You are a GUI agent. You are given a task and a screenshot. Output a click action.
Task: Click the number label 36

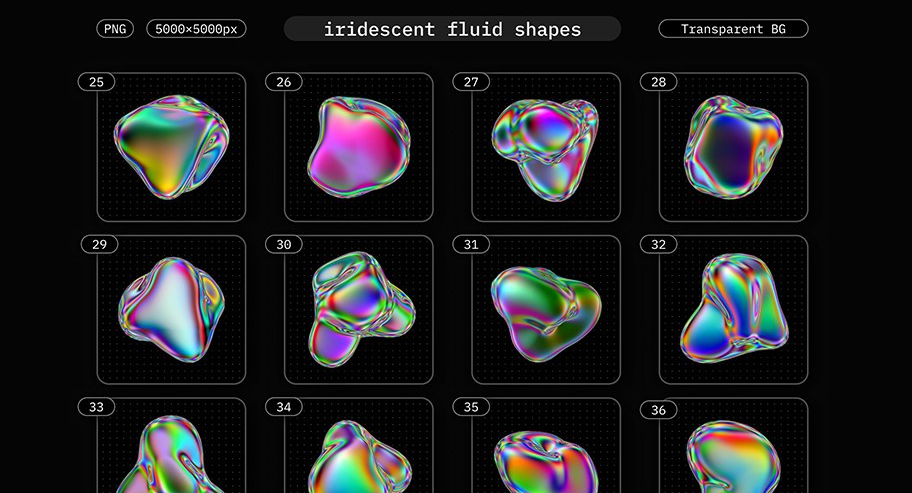658,410
